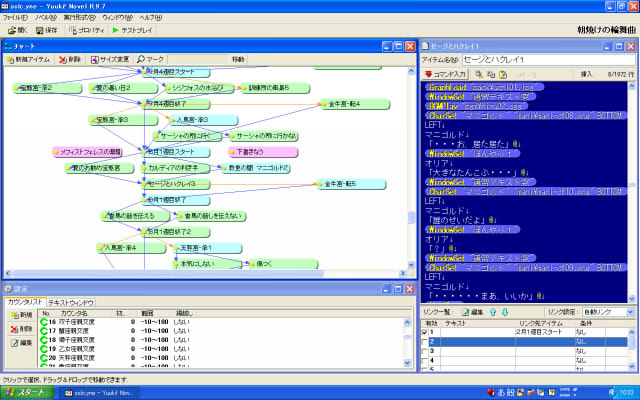
Task: Open a file with the 開く toolbar button
Action: click(x=18, y=30)
